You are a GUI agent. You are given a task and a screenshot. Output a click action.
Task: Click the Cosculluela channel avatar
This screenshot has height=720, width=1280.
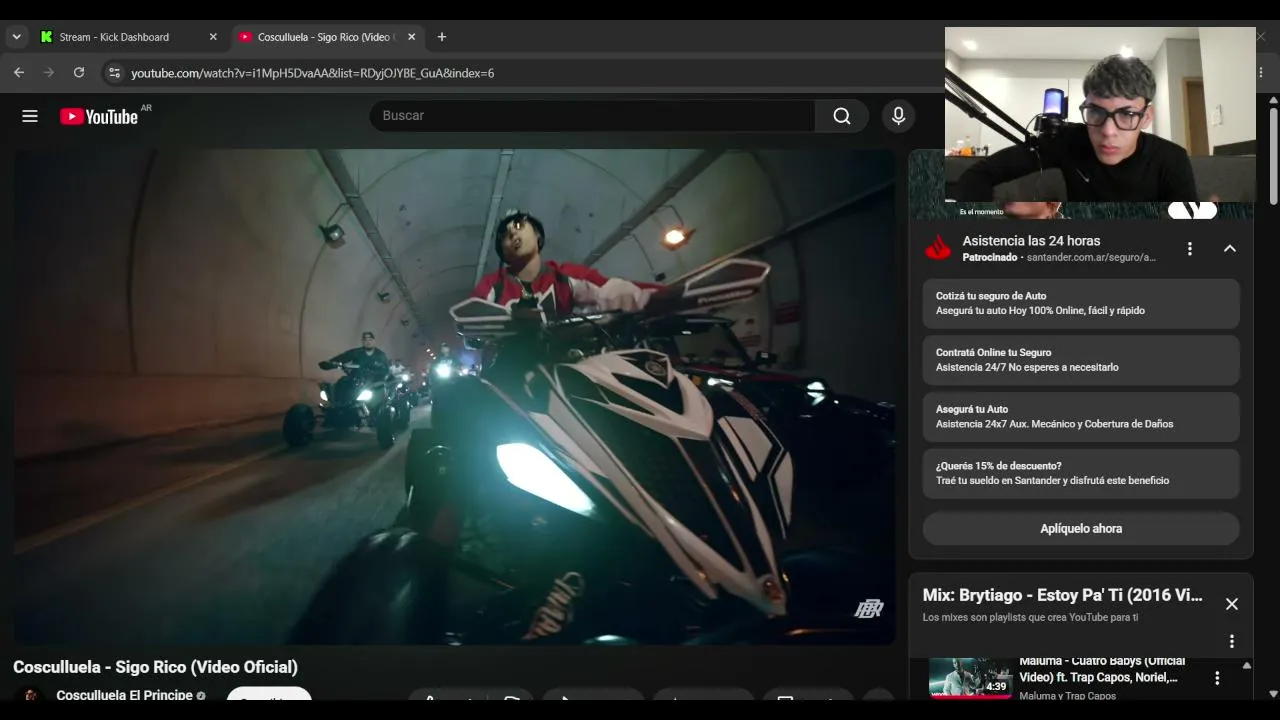[31, 695]
